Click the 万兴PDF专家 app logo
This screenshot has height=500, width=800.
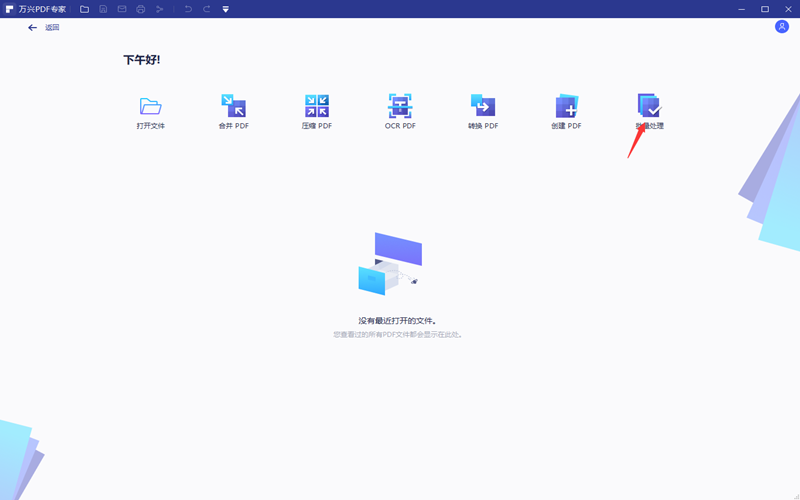9,9
